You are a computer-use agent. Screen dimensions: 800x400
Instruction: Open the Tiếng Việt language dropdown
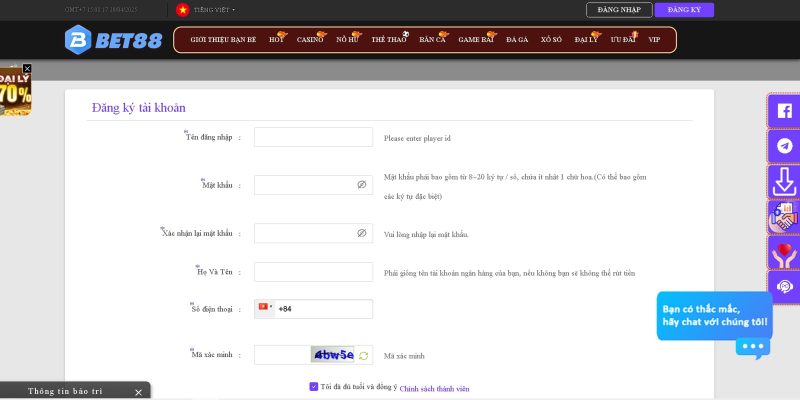[x=214, y=10]
